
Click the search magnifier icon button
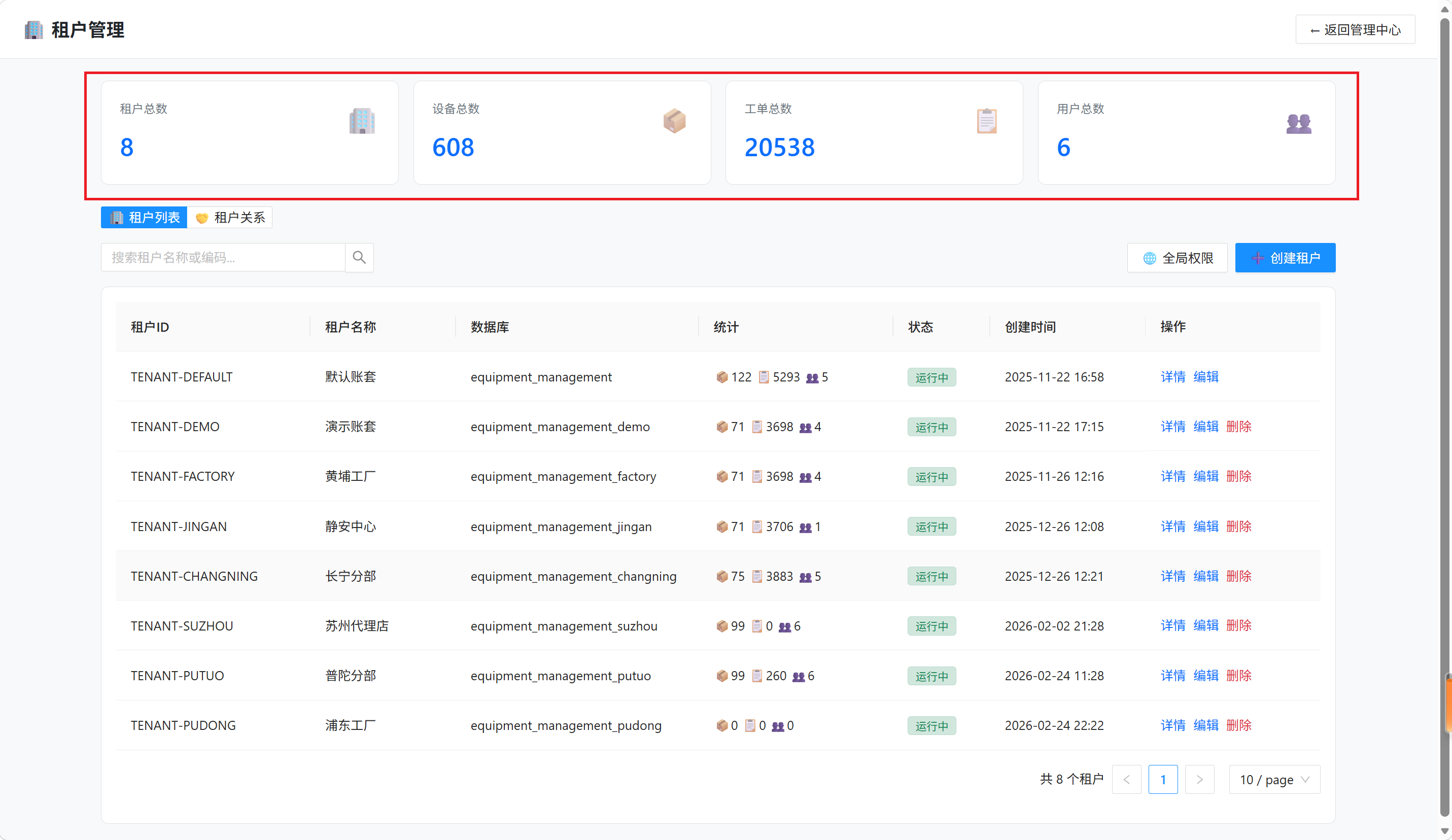coord(359,258)
